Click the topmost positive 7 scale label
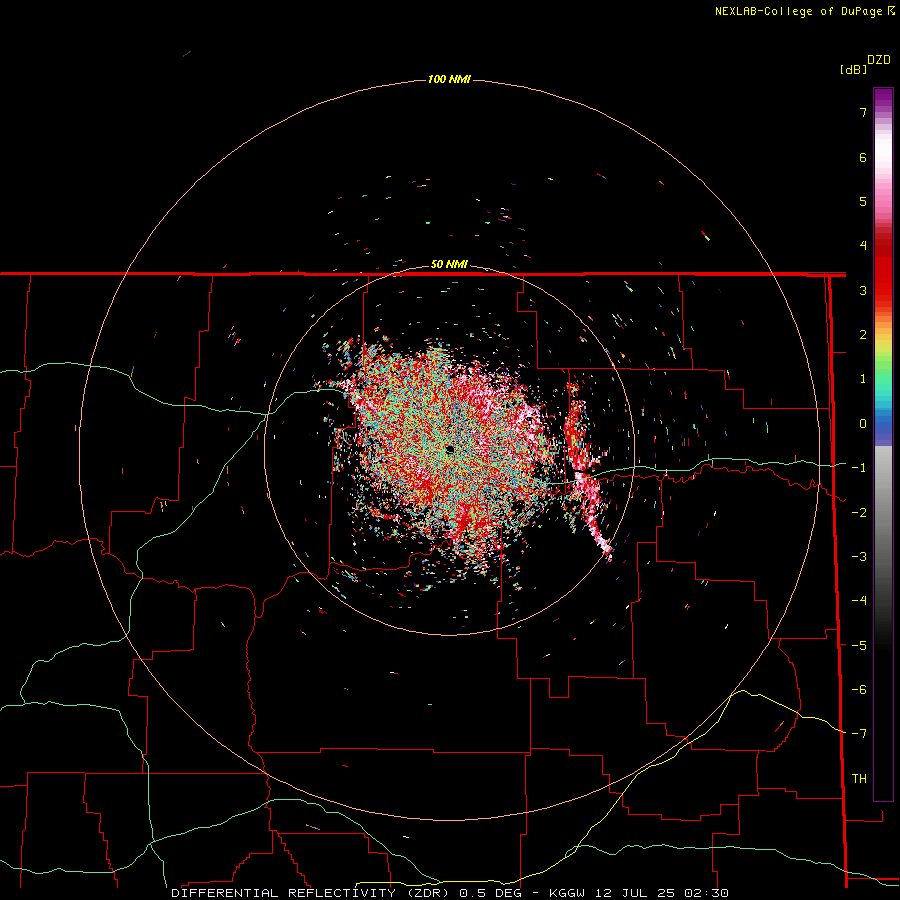The height and width of the screenshot is (900, 900). click(x=863, y=112)
